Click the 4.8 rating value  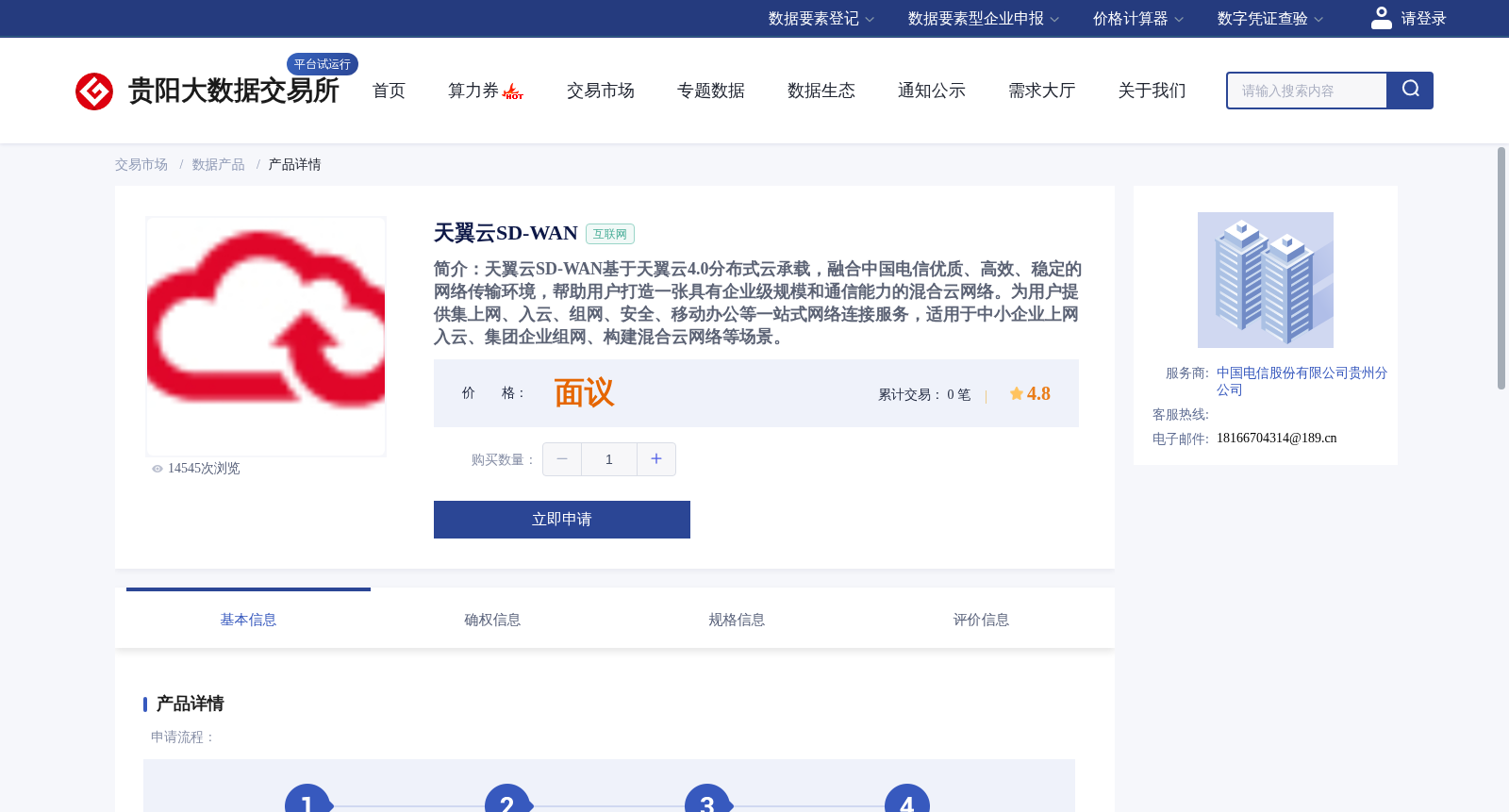tap(1038, 394)
